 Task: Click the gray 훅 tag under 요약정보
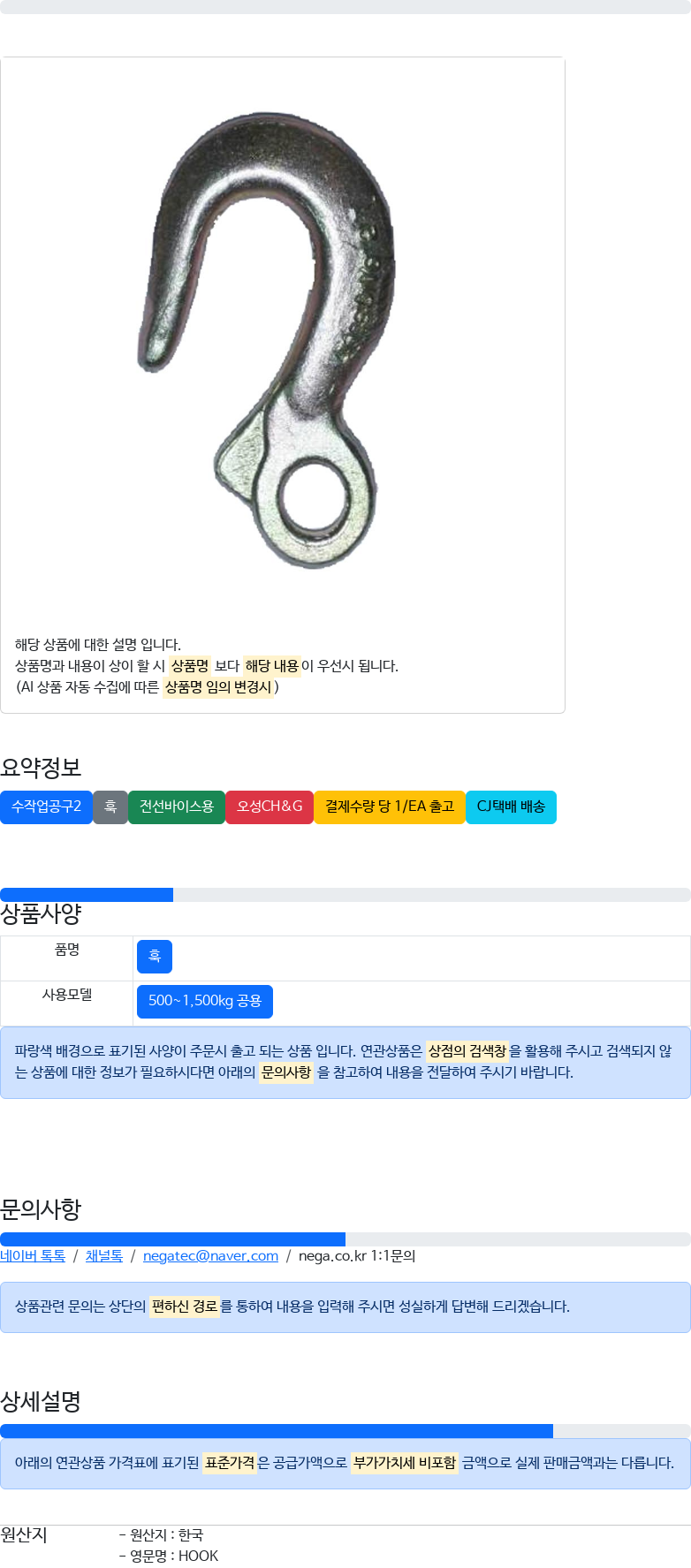[x=110, y=807]
